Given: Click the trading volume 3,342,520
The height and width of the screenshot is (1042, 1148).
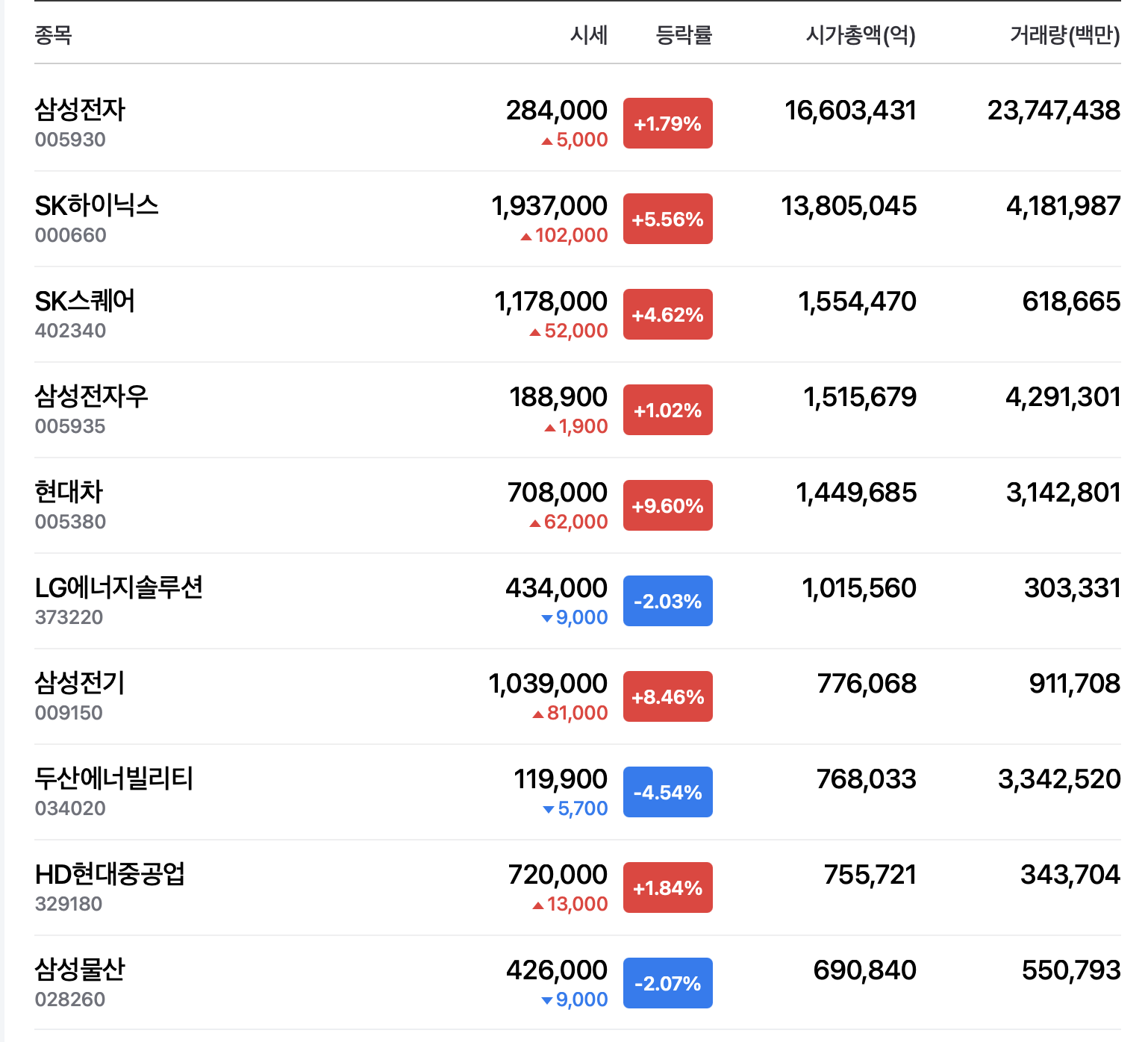Looking at the screenshot, I should click(1059, 779).
